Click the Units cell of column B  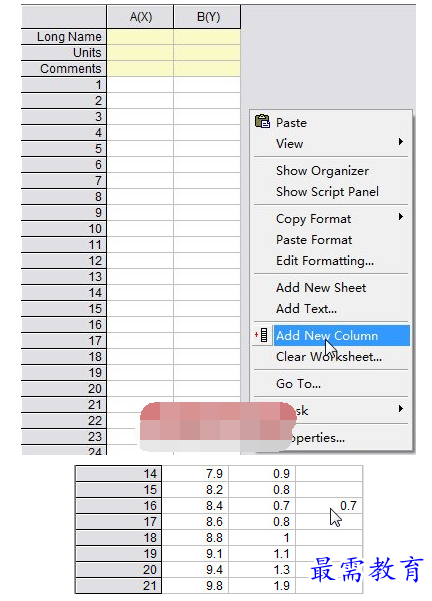[207, 53]
